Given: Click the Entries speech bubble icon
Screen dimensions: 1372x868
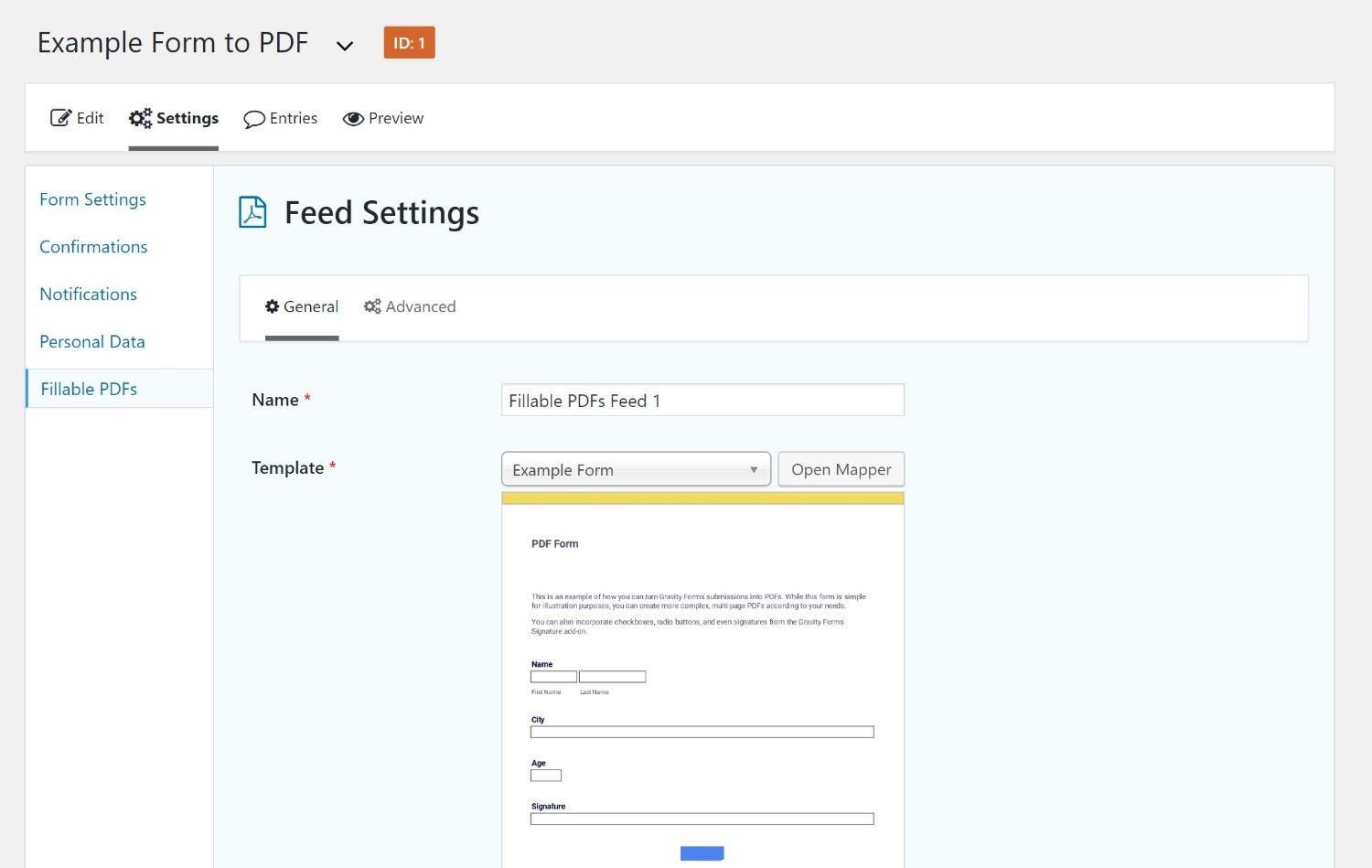Looking at the screenshot, I should [255, 119].
